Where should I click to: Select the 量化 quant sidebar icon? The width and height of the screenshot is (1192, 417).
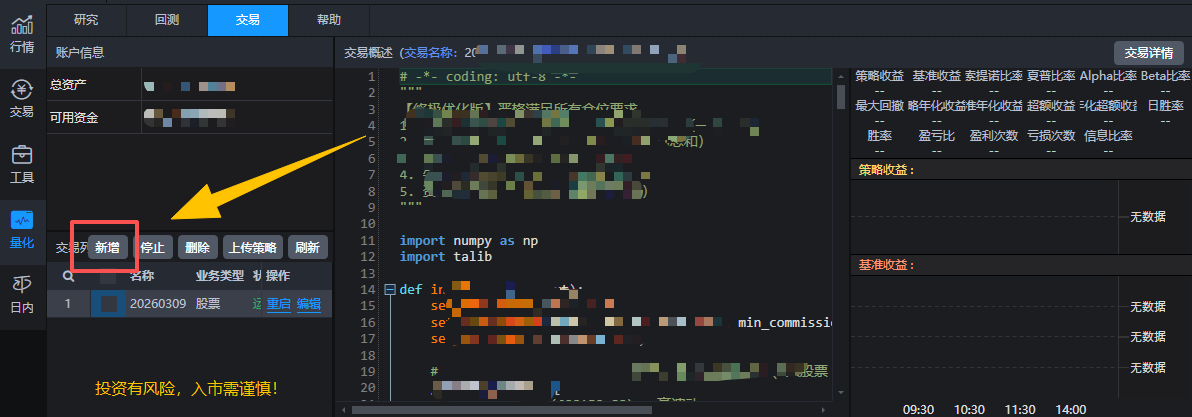tap(21, 228)
